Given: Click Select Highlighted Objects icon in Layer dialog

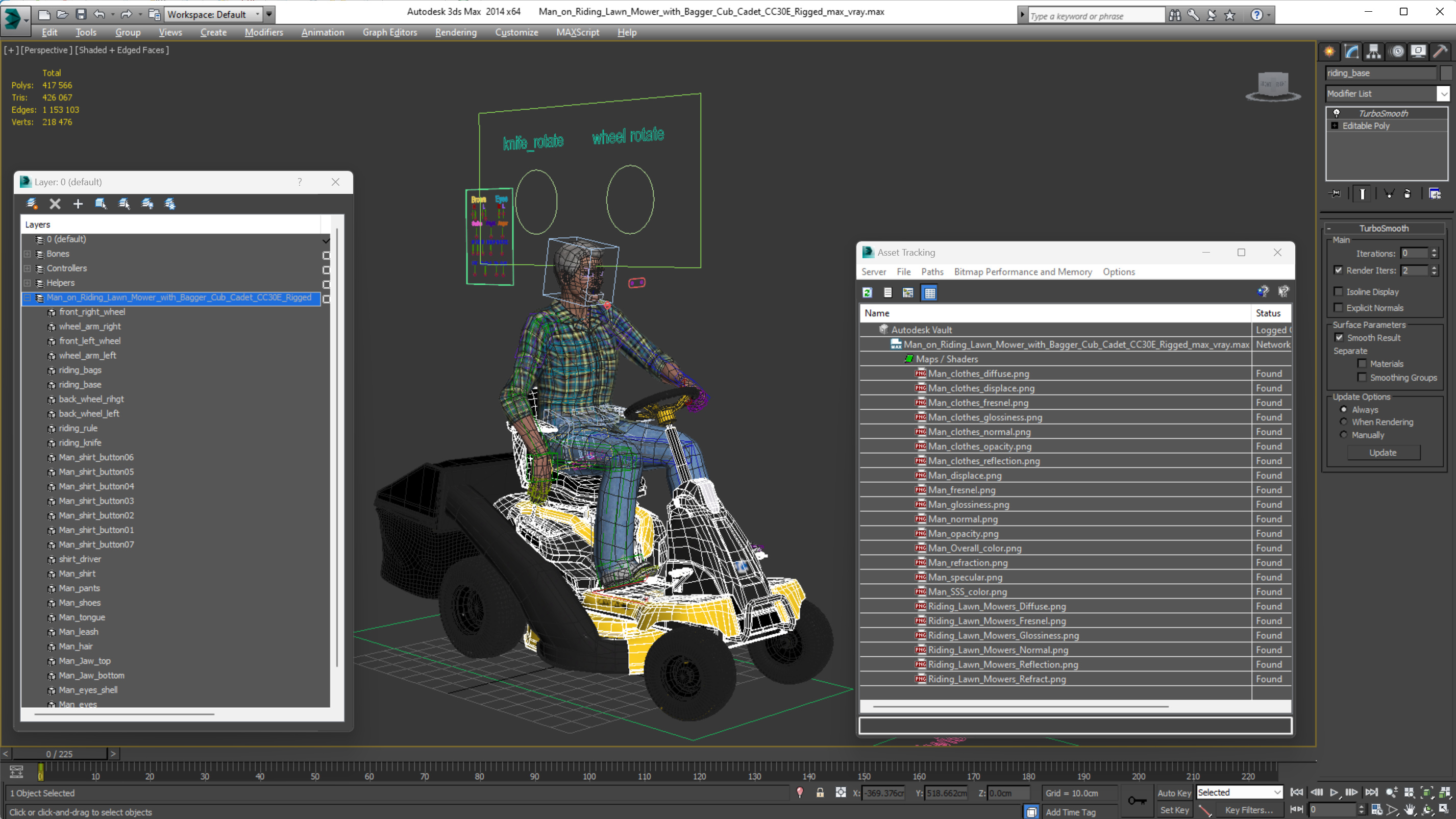Looking at the screenshot, I should point(101,204).
